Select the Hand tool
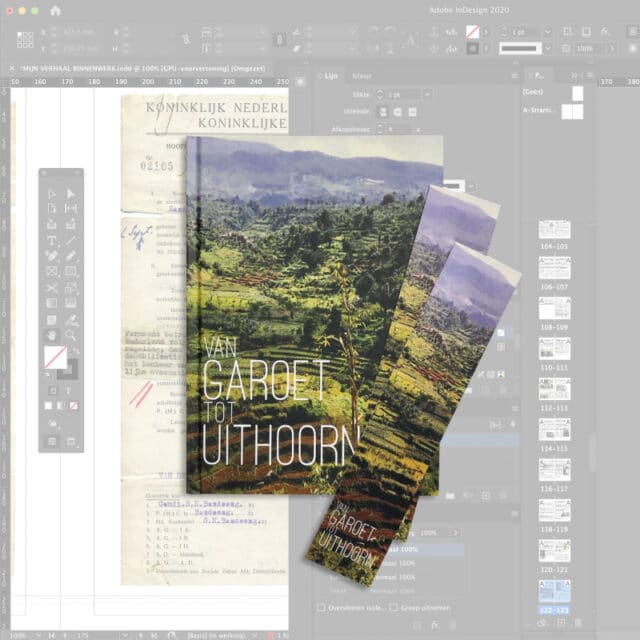This screenshot has height=640, width=640. (x=52, y=334)
